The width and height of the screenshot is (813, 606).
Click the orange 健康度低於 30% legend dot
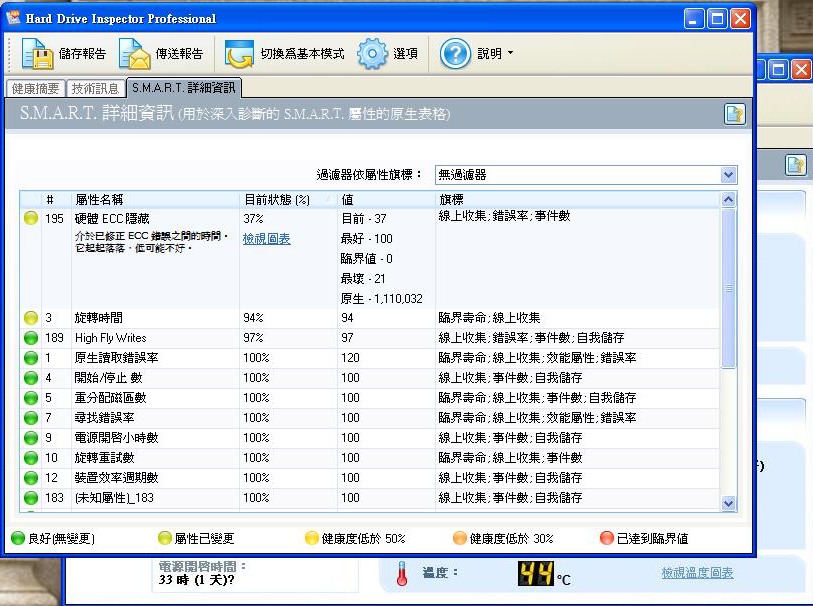click(x=459, y=538)
